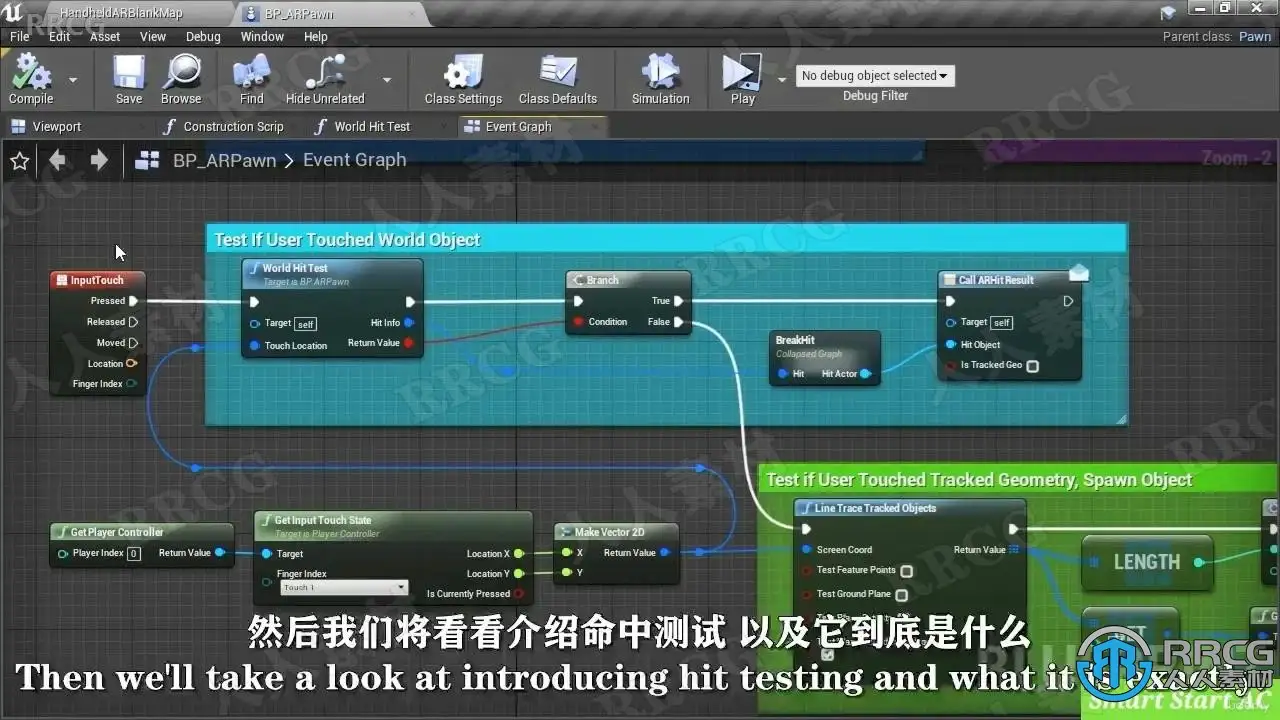
Task: Open the Asset menu
Action: point(105,36)
